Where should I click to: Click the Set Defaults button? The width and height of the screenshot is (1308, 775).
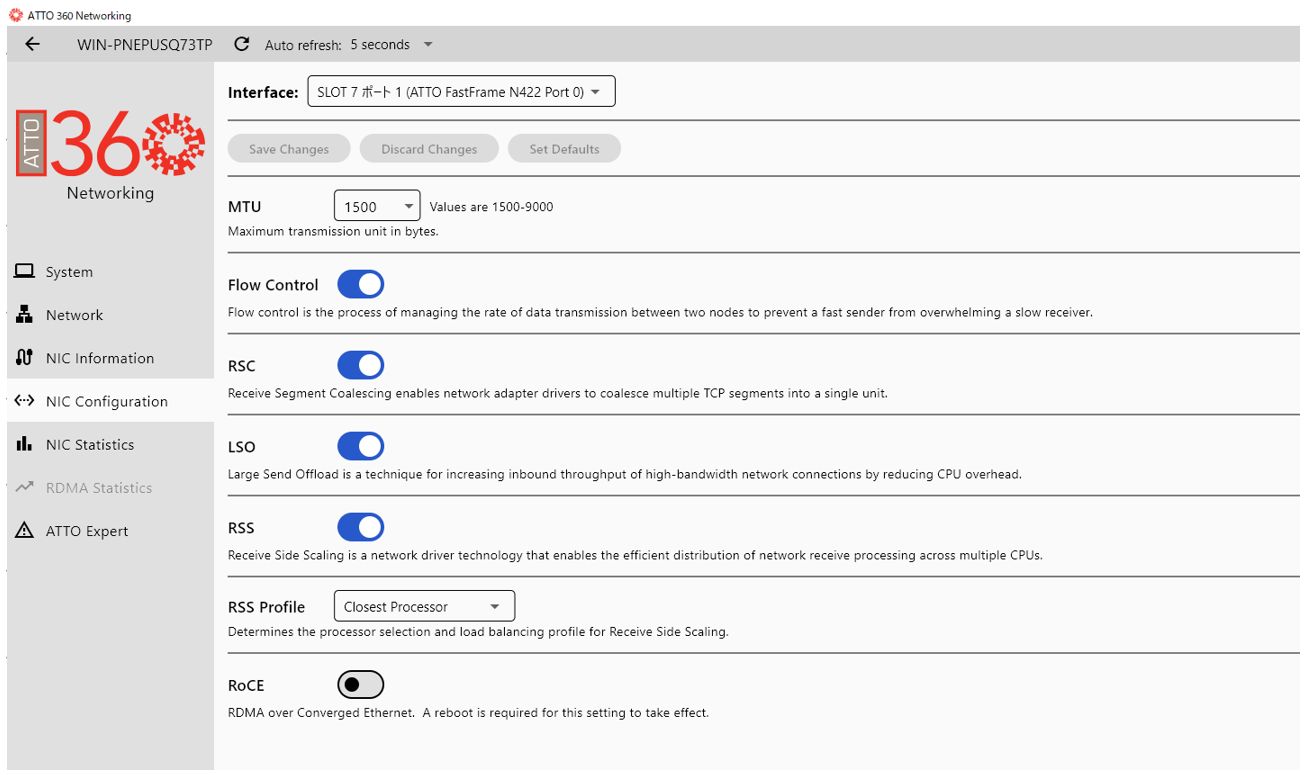click(x=564, y=149)
